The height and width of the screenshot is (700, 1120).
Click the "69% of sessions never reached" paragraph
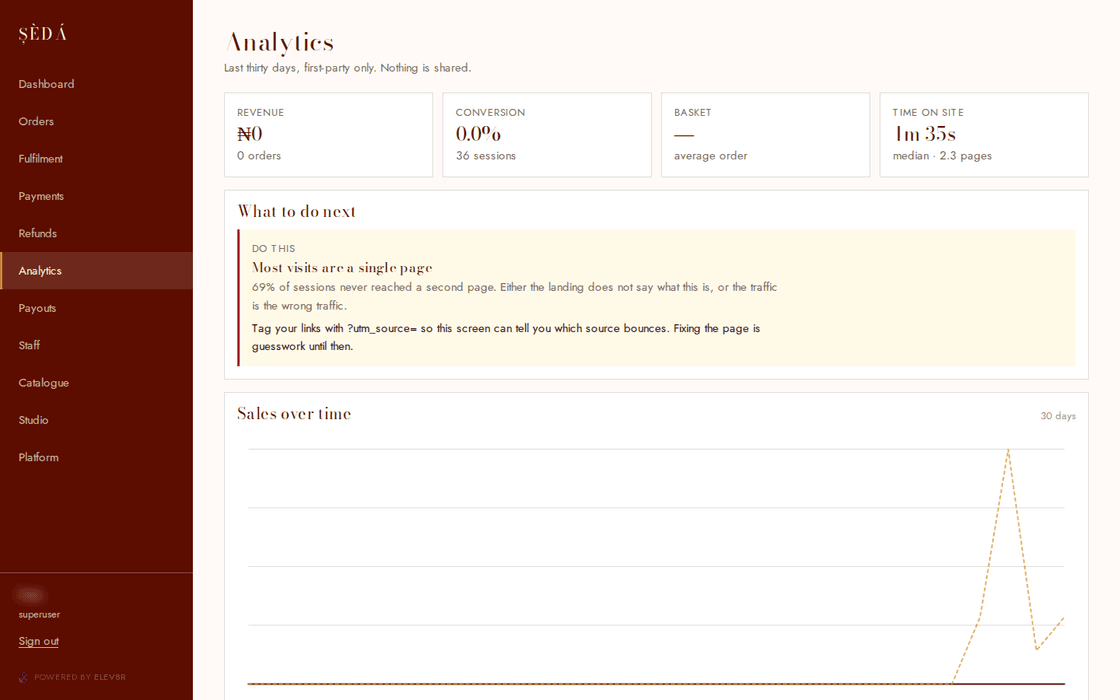coord(514,296)
